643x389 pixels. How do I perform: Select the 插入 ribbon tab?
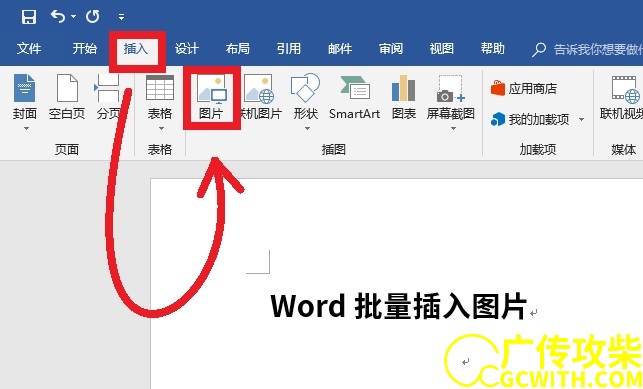coord(136,48)
